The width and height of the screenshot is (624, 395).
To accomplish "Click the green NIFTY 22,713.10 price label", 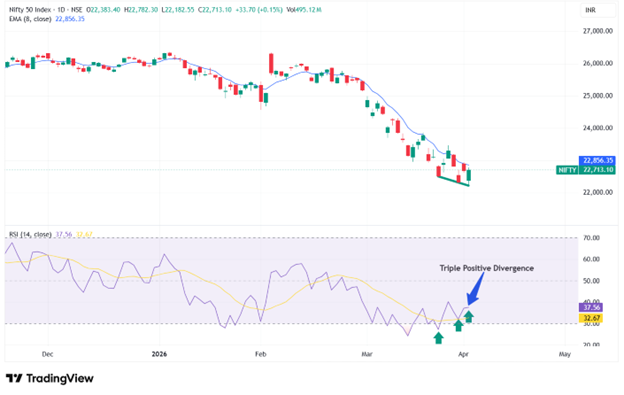I will (x=586, y=170).
